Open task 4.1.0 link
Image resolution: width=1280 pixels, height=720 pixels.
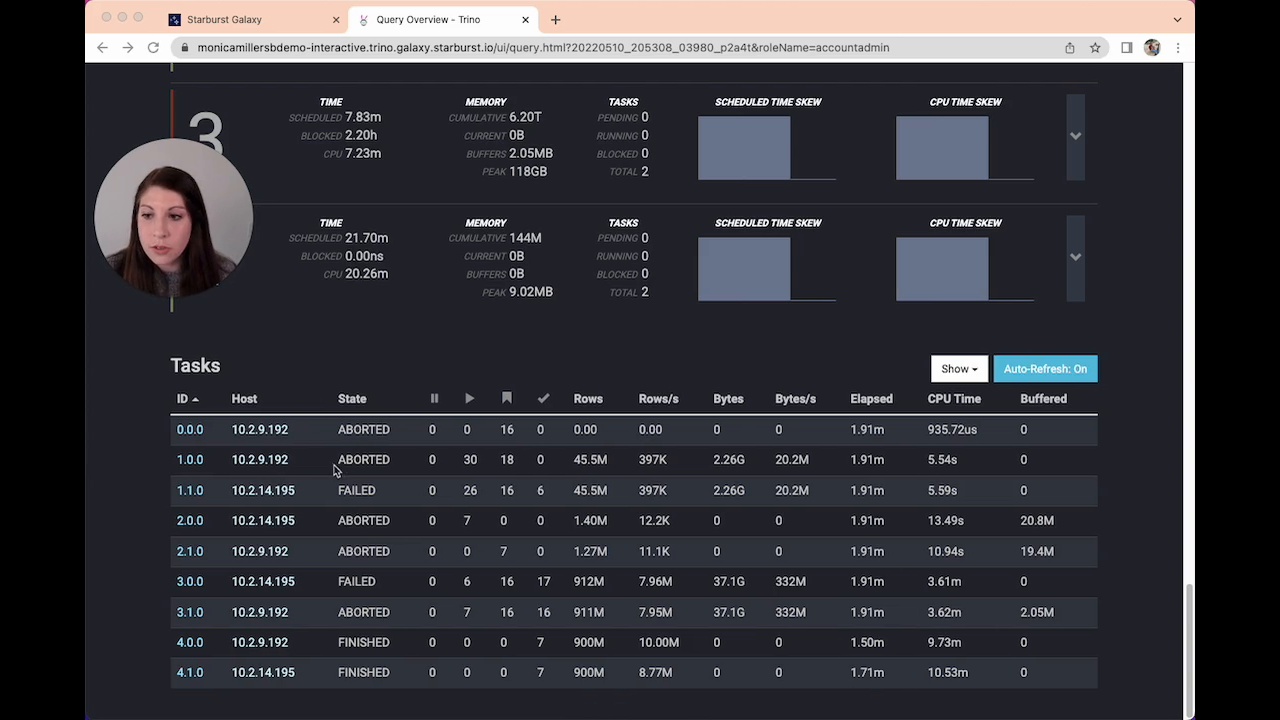click(190, 673)
